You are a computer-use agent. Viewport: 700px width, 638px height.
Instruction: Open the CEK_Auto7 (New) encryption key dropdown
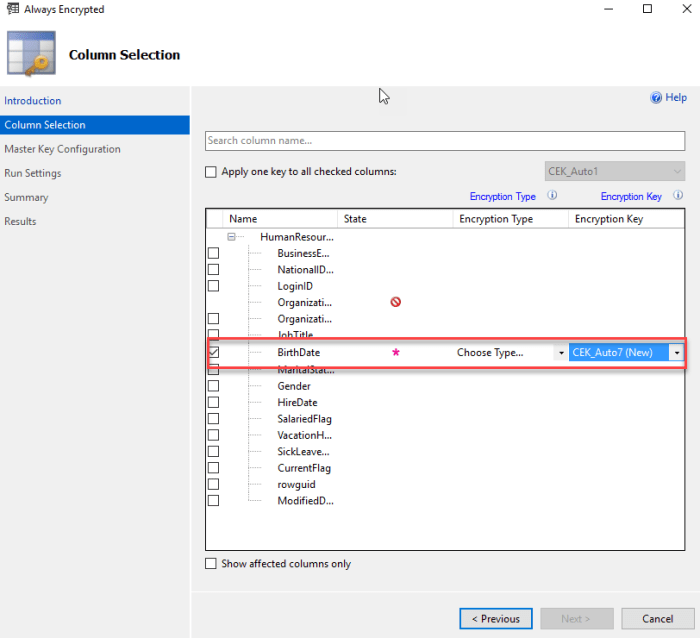[x=677, y=353]
